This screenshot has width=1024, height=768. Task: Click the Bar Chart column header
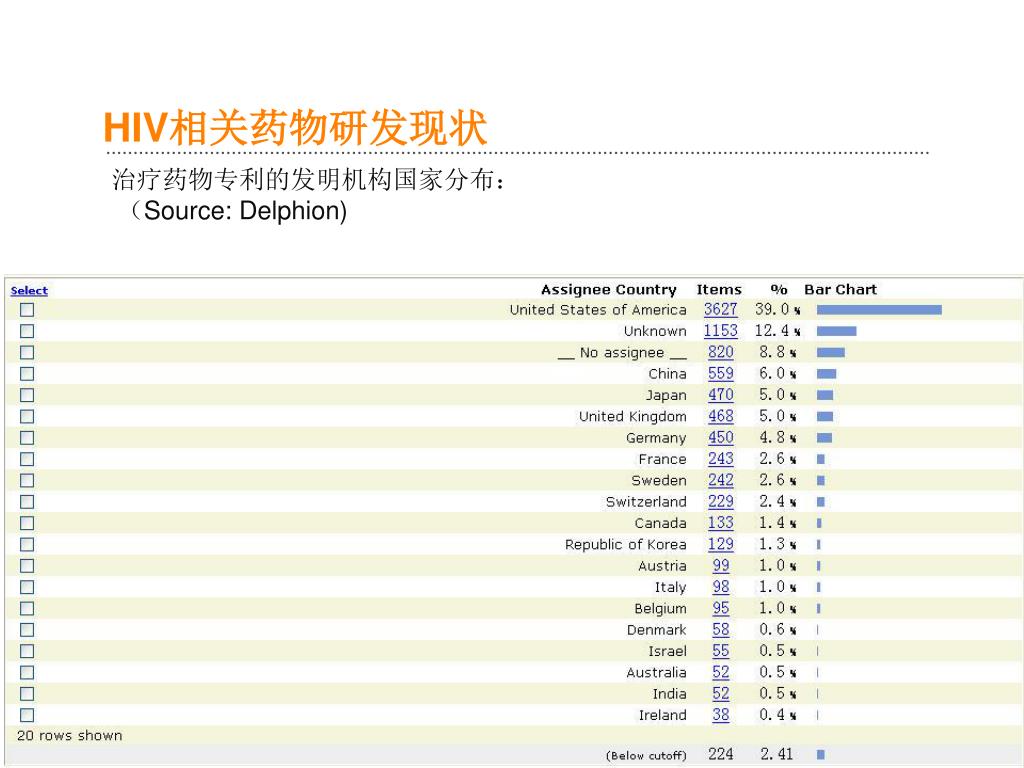pos(840,290)
